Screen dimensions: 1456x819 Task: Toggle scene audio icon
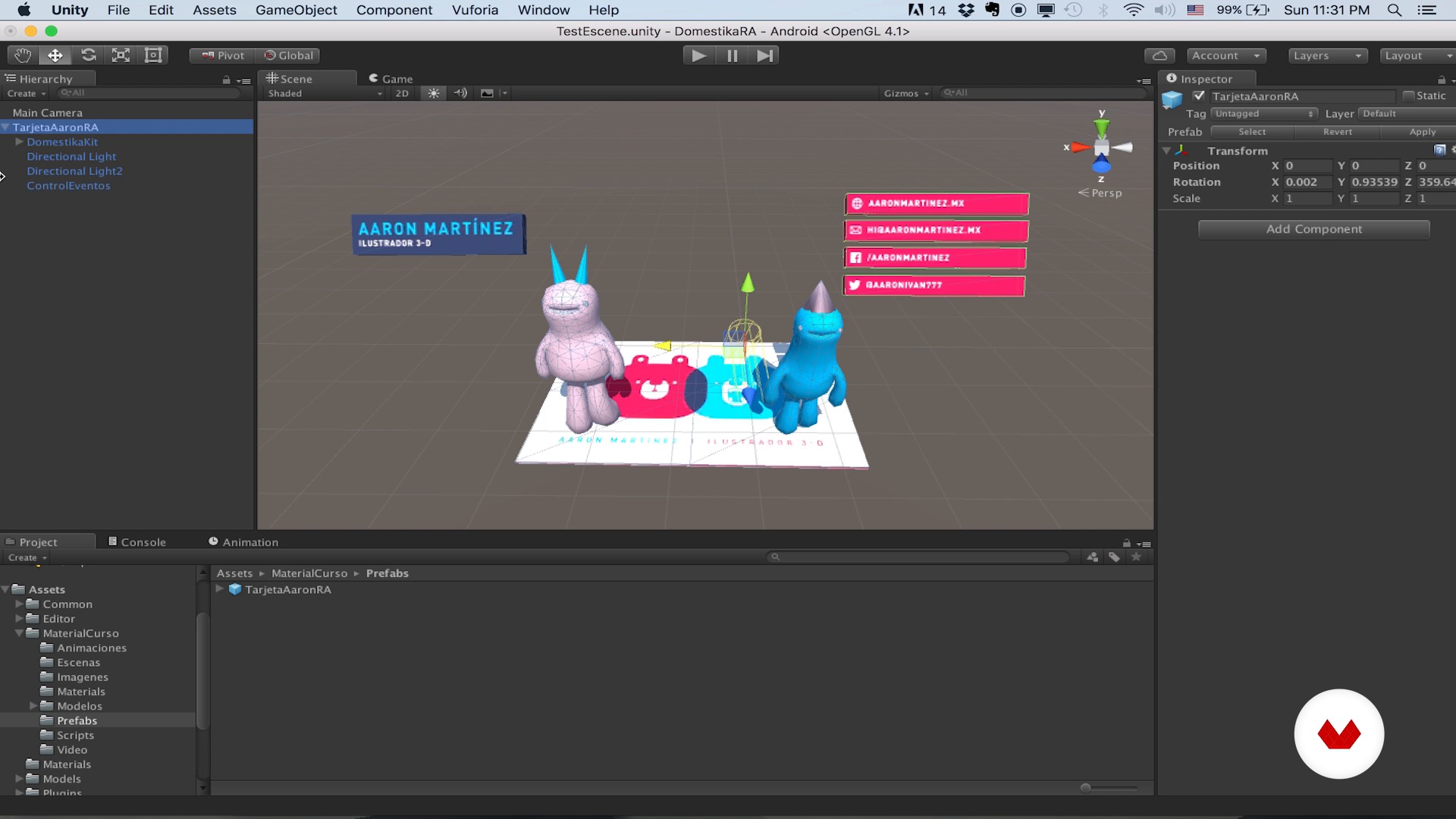pos(460,93)
